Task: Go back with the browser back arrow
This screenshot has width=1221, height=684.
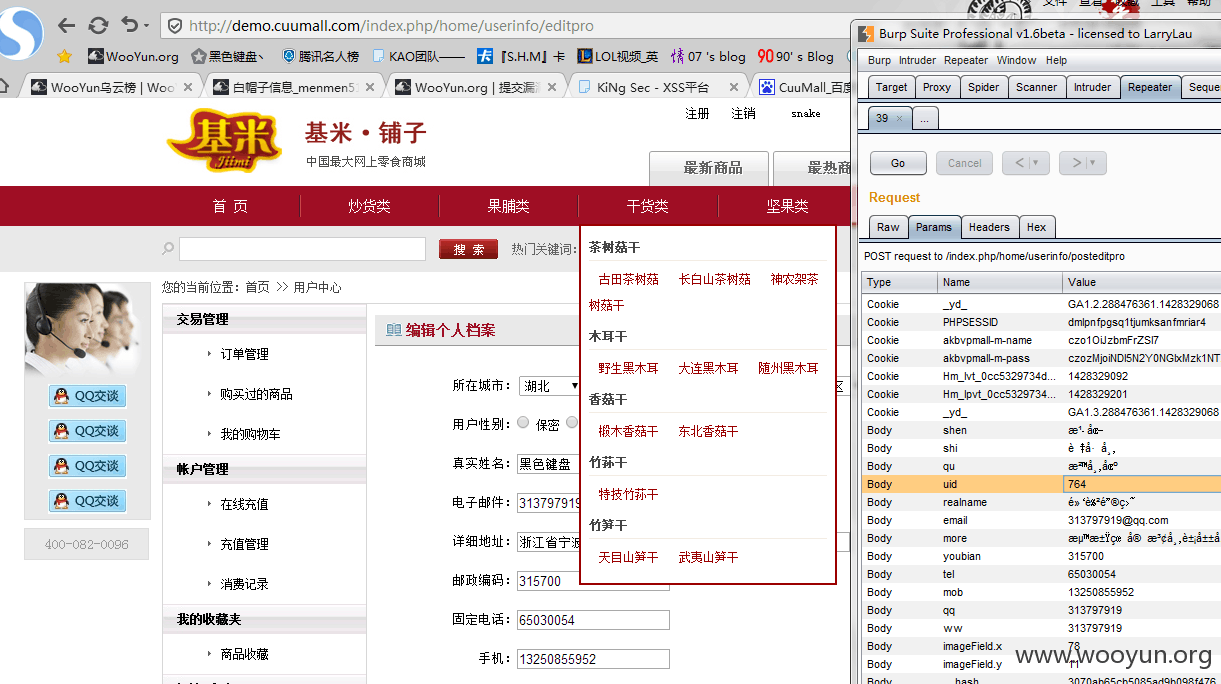Action: click(66, 25)
